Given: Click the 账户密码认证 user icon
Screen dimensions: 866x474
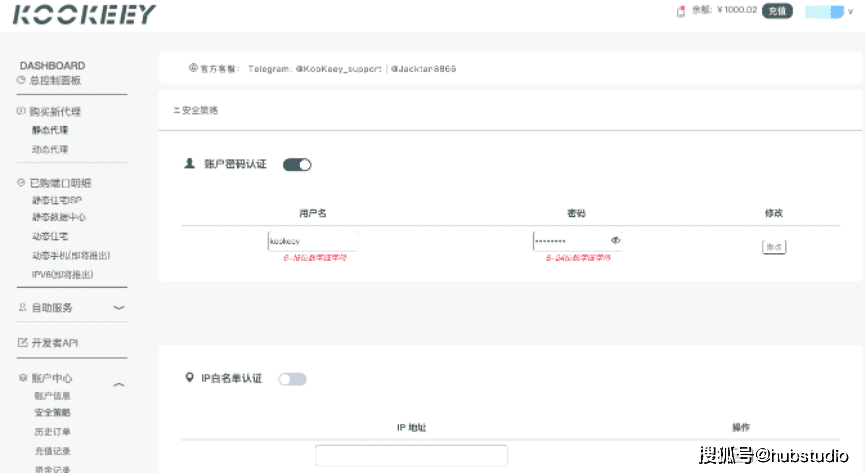Looking at the screenshot, I should 189,163.
